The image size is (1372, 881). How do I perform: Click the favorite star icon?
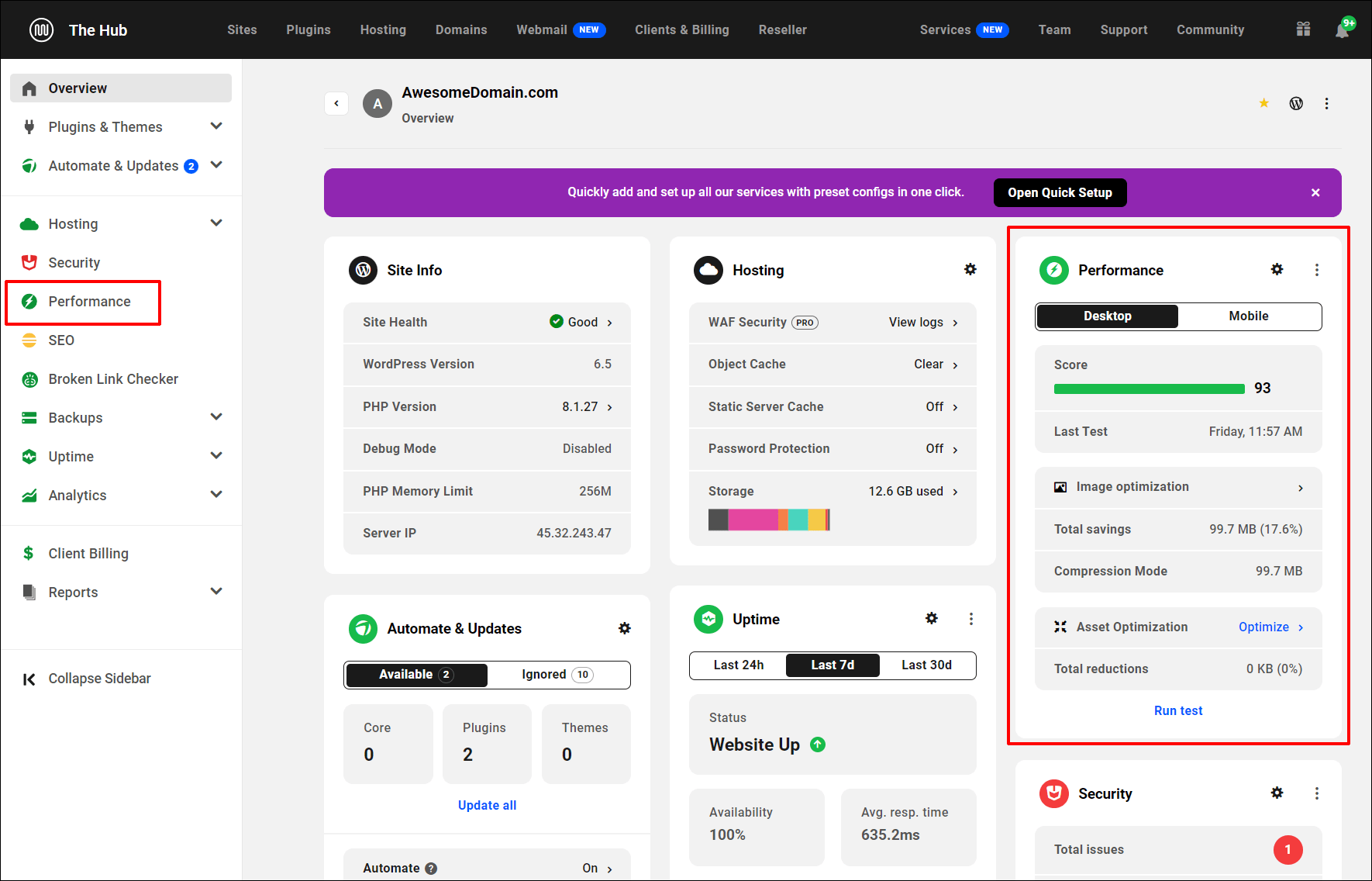1263,103
